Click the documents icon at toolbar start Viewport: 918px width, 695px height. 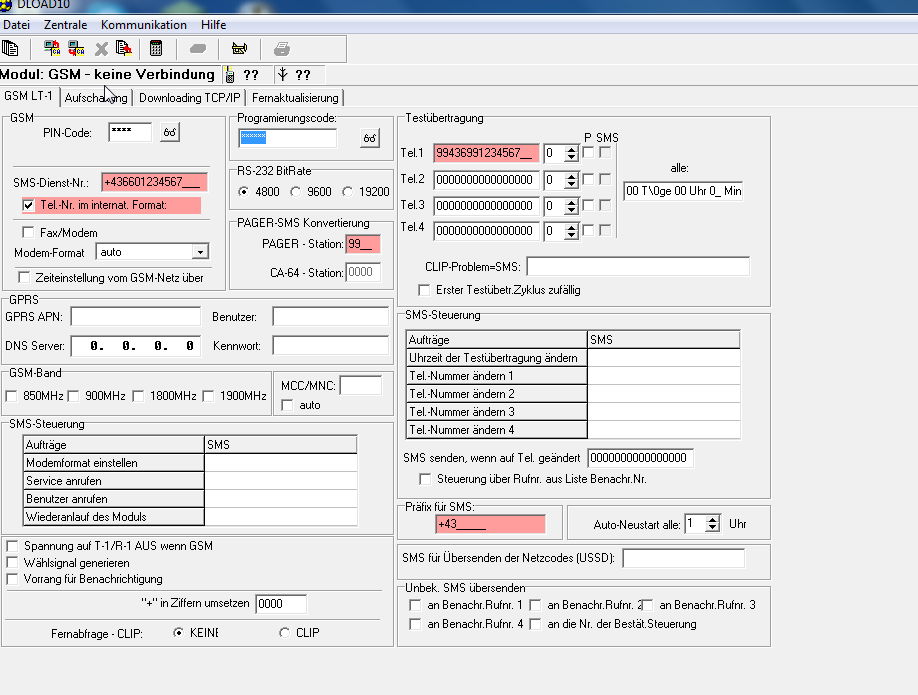(x=11, y=48)
